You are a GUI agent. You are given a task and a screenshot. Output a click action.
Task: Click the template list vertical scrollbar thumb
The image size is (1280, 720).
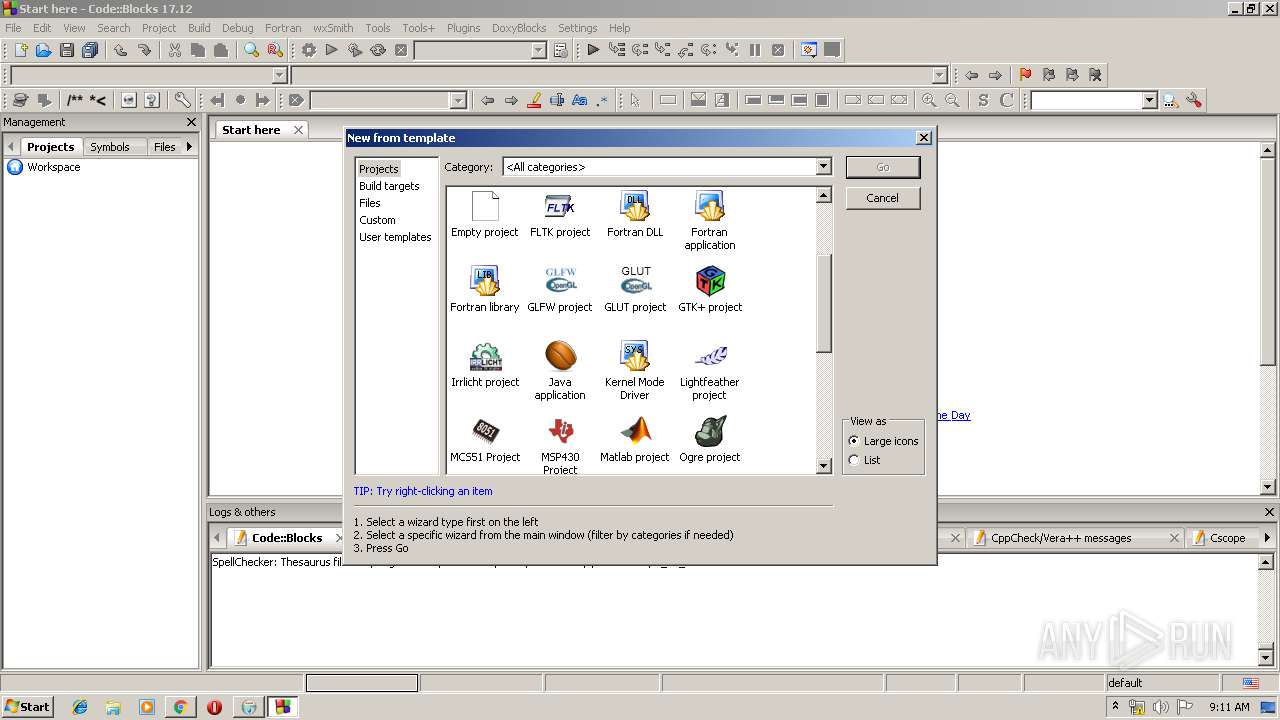tap(824, 303)
